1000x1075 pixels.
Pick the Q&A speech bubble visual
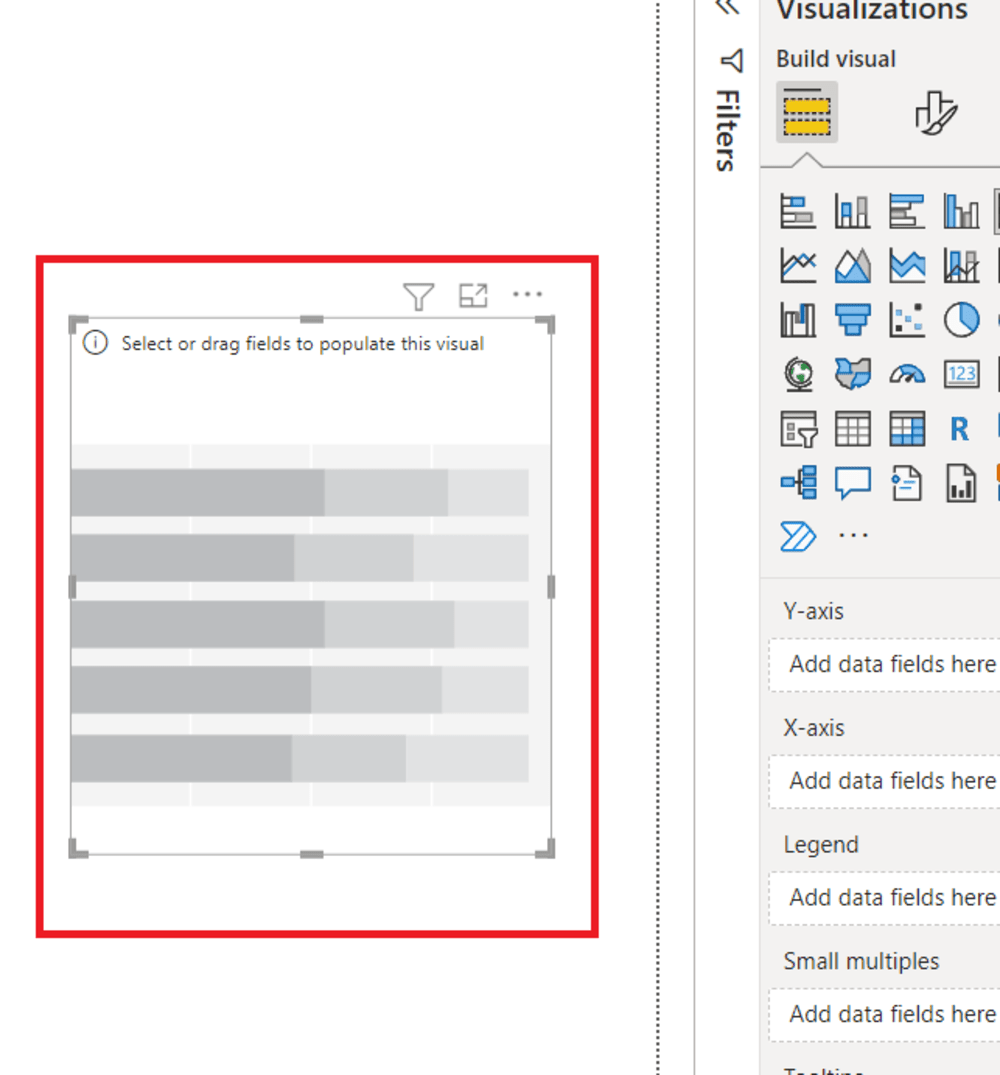click(852, 483)
